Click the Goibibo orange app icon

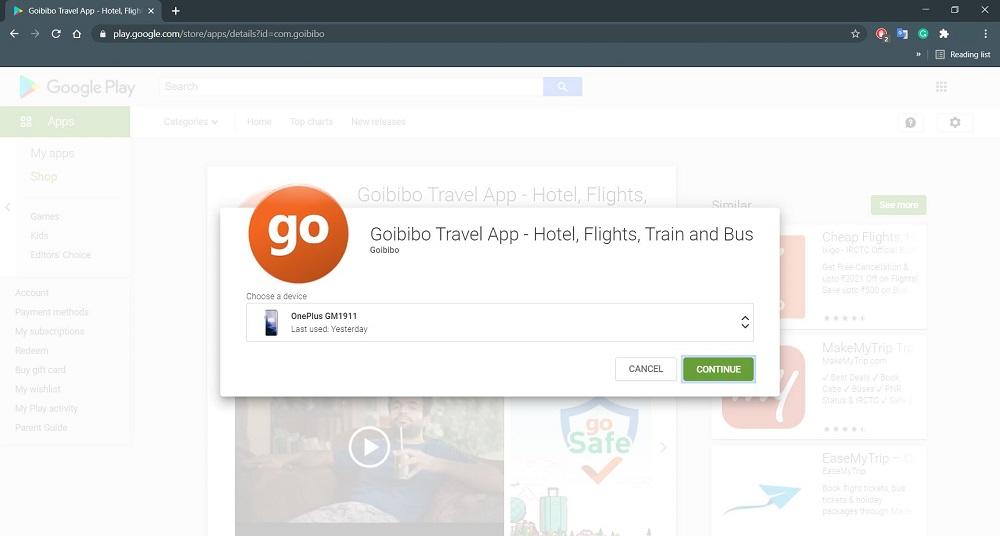tap(298, 234)
